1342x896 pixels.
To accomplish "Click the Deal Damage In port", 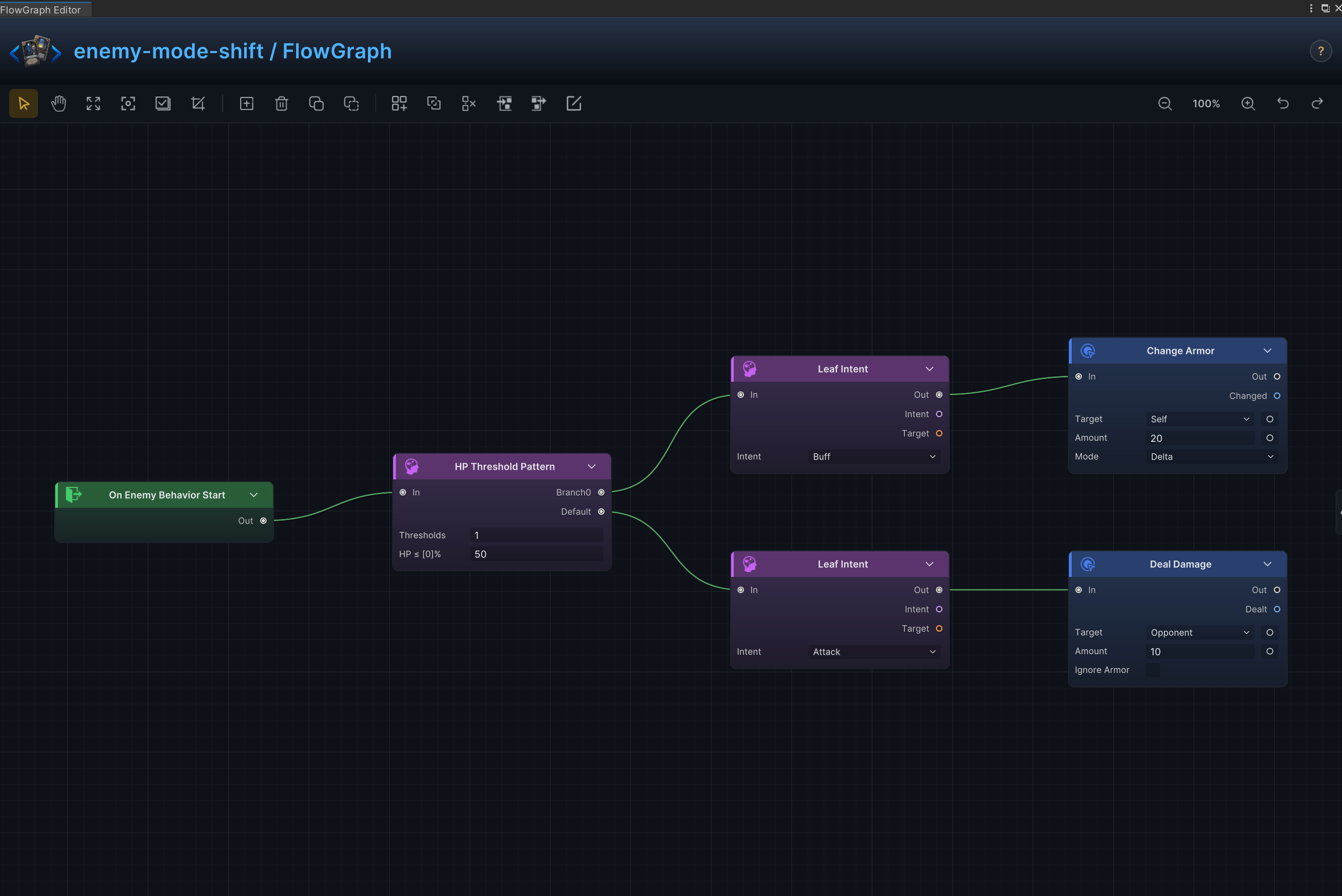I will pos(1079,590).
